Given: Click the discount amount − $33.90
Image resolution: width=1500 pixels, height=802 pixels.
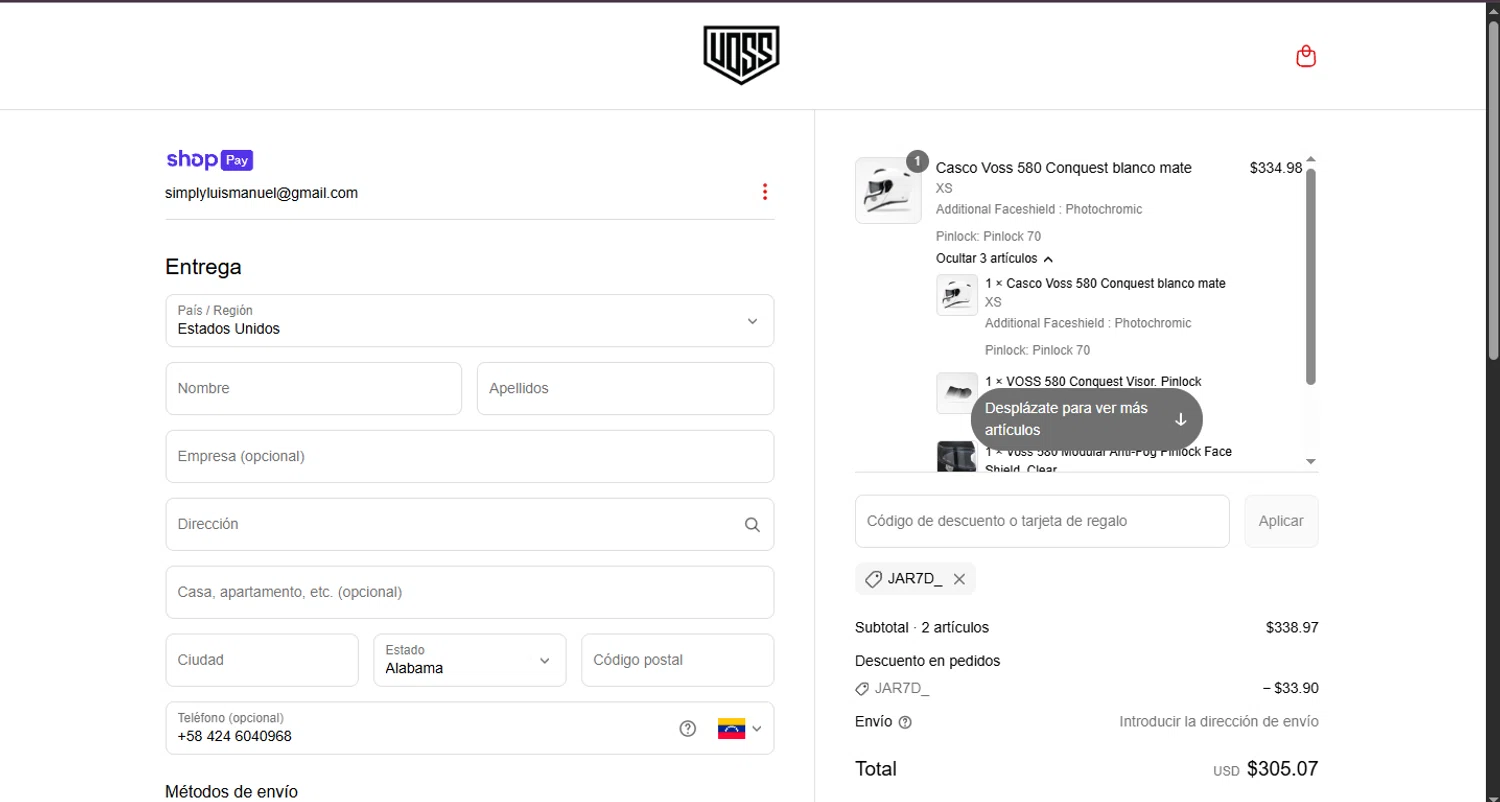Looking at the screenshot, I should (1291, 688).
